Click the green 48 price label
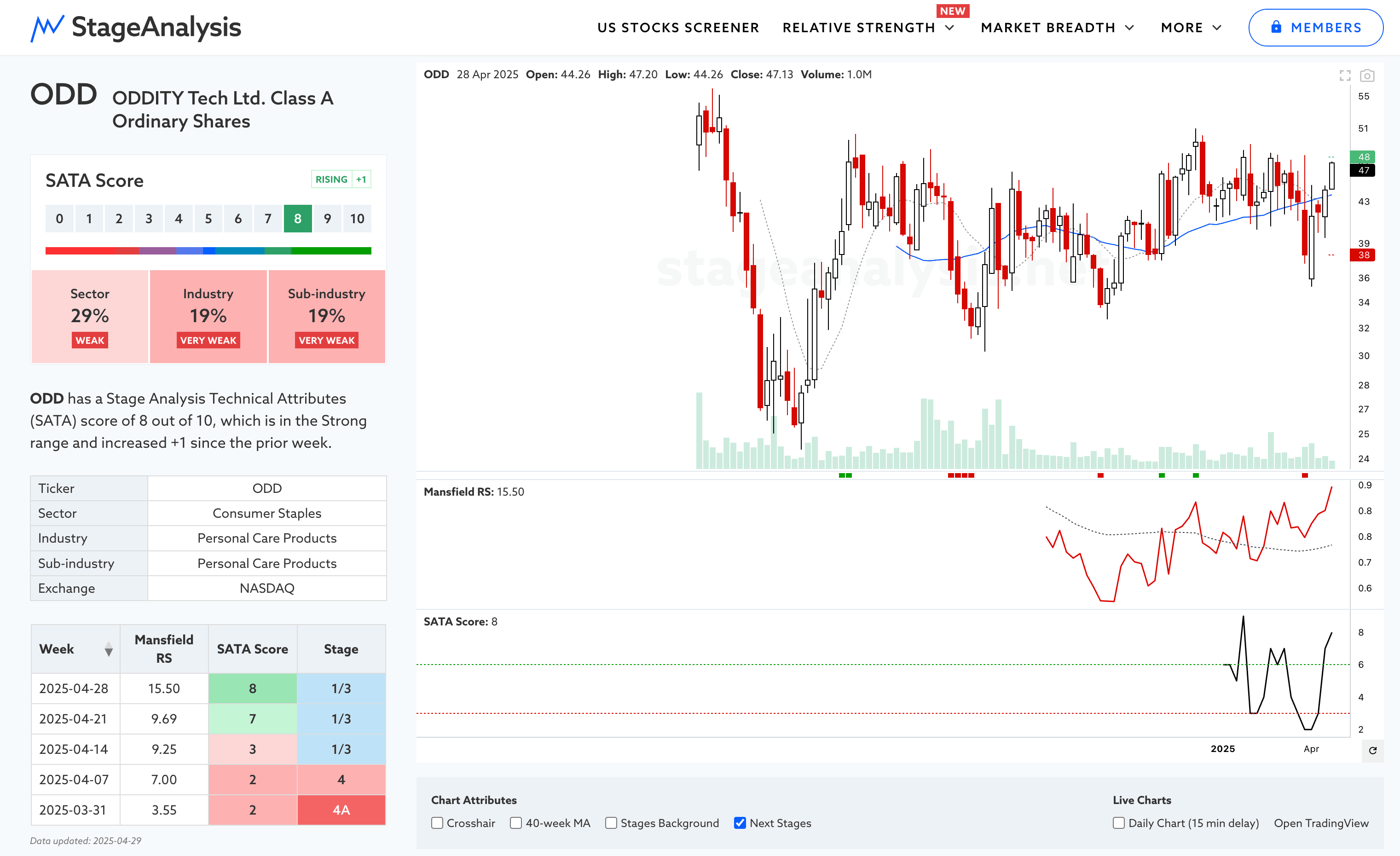The width and height of the screenshot is (1400, 856). click(1363, 157)
